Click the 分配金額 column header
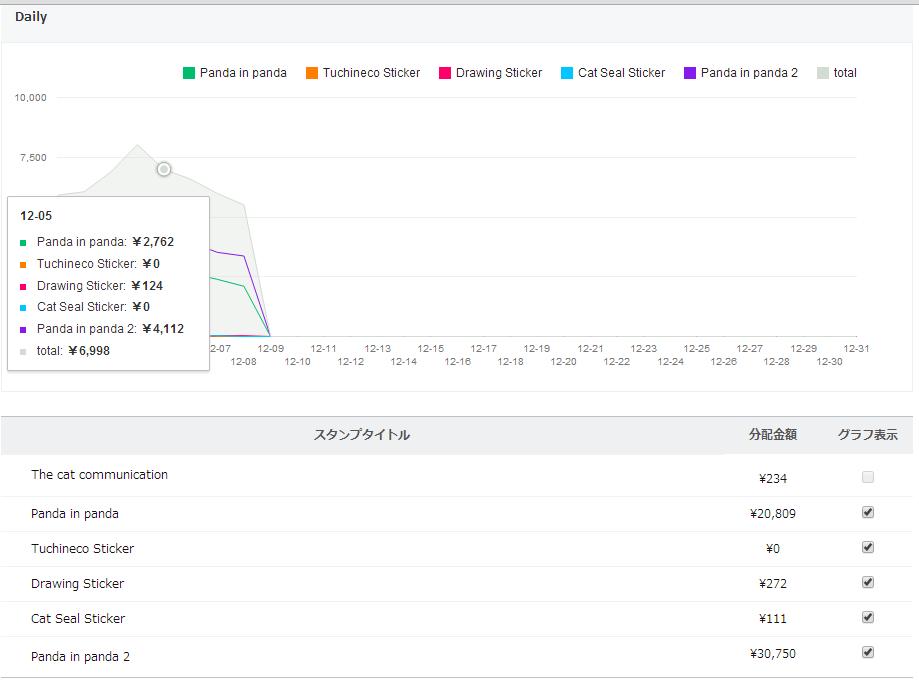 [x=773, y=435]
